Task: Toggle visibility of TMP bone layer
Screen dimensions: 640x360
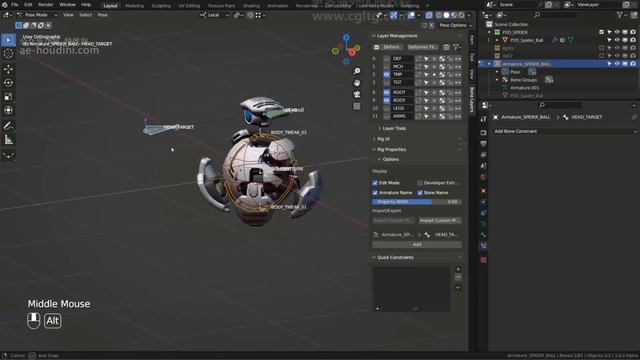Action: [387, 74]
